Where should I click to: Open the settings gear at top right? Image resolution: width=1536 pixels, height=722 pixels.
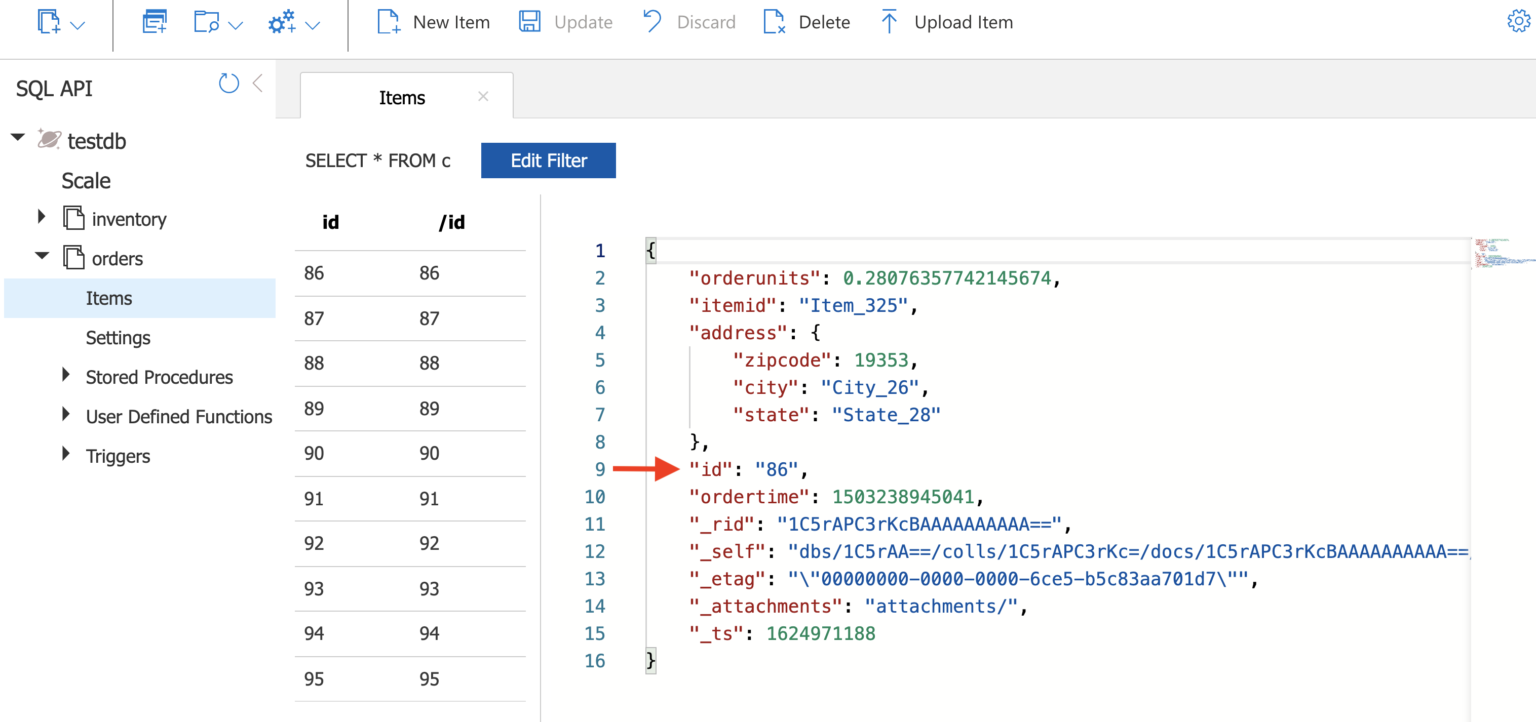pyautogui.click(x=1521, y=20)
